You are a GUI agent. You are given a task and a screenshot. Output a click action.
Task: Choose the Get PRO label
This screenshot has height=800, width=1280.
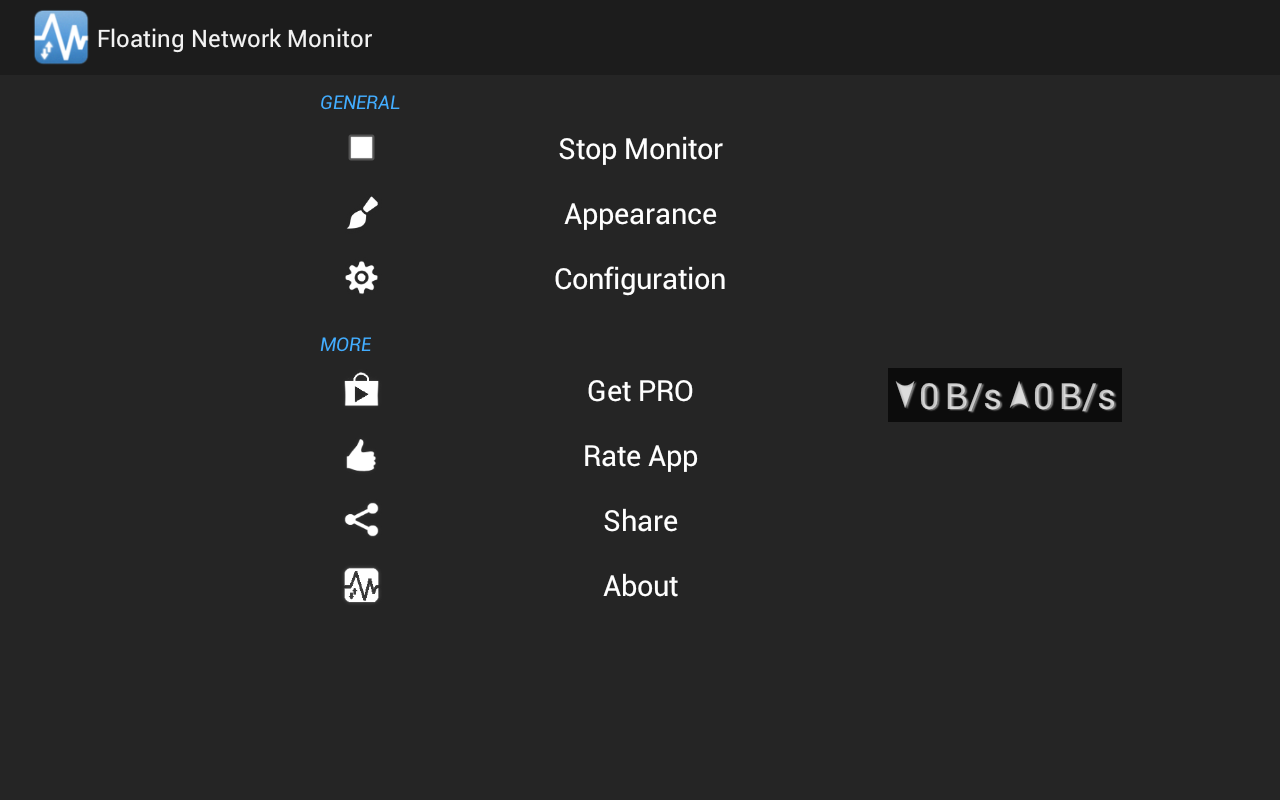click(640, 391)
